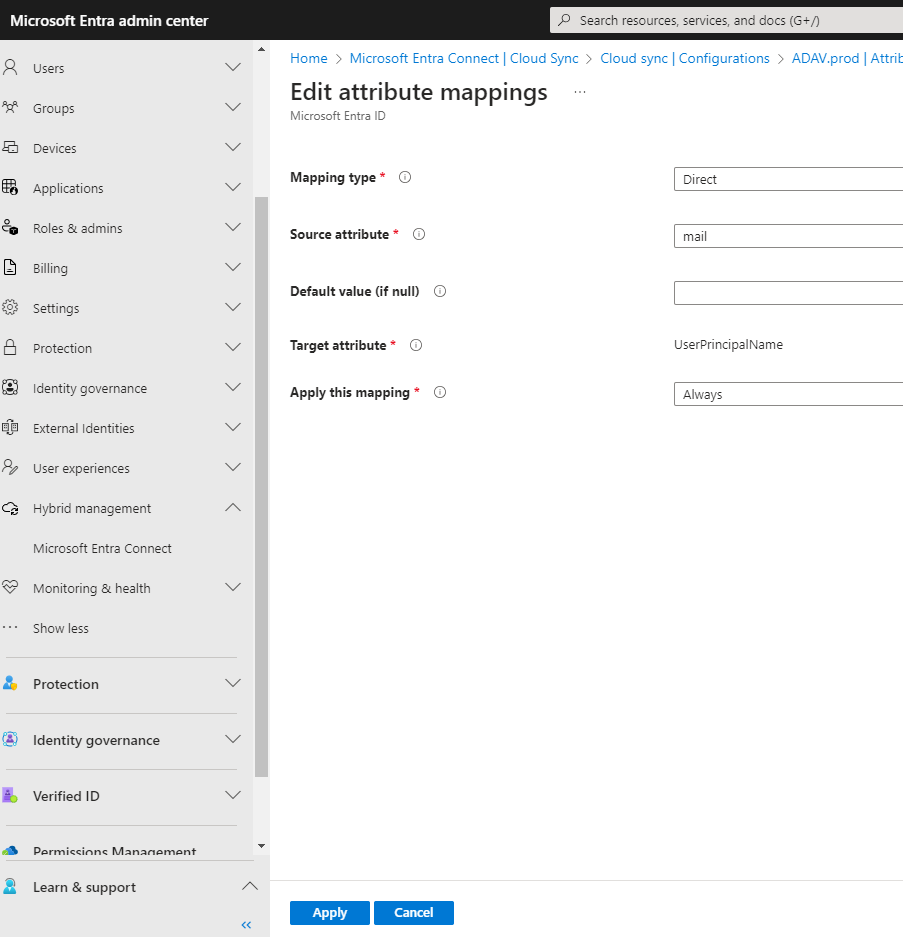Click the Applications grid icon
The width and height of the screenshot is (903, 937).
click(x=10, y=187)
